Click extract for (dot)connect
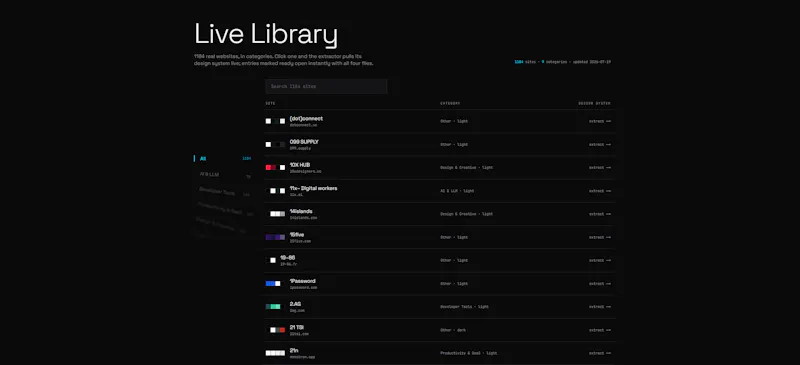This screenshot has height=365, width=800. click(x=600, y=121)
